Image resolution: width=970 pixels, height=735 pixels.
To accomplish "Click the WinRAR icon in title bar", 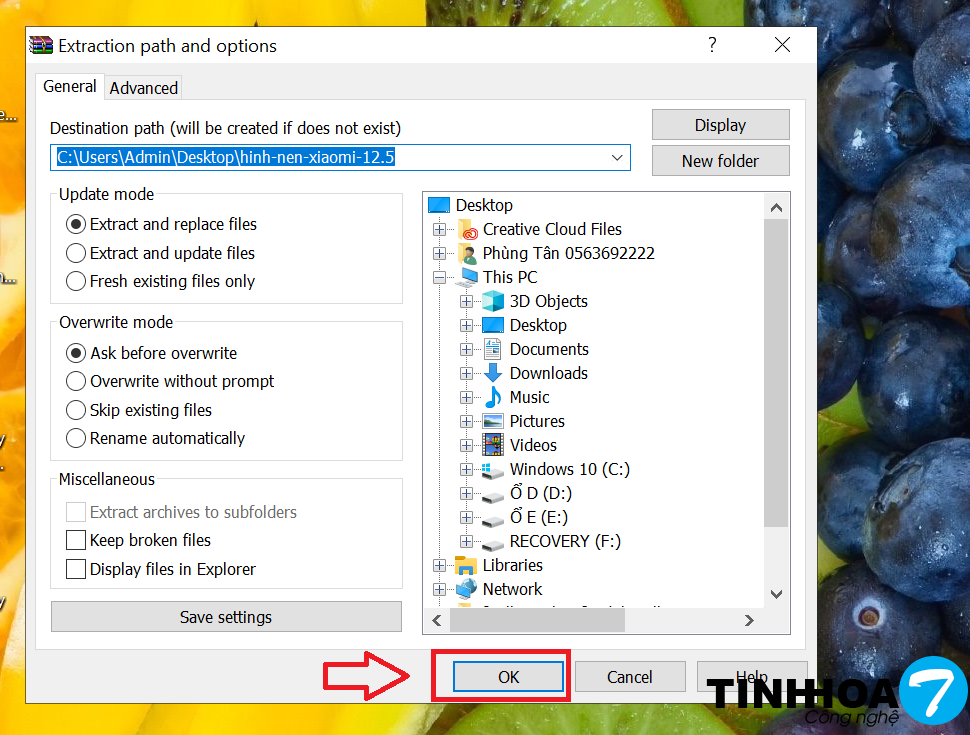I will [x=41, y=46].
